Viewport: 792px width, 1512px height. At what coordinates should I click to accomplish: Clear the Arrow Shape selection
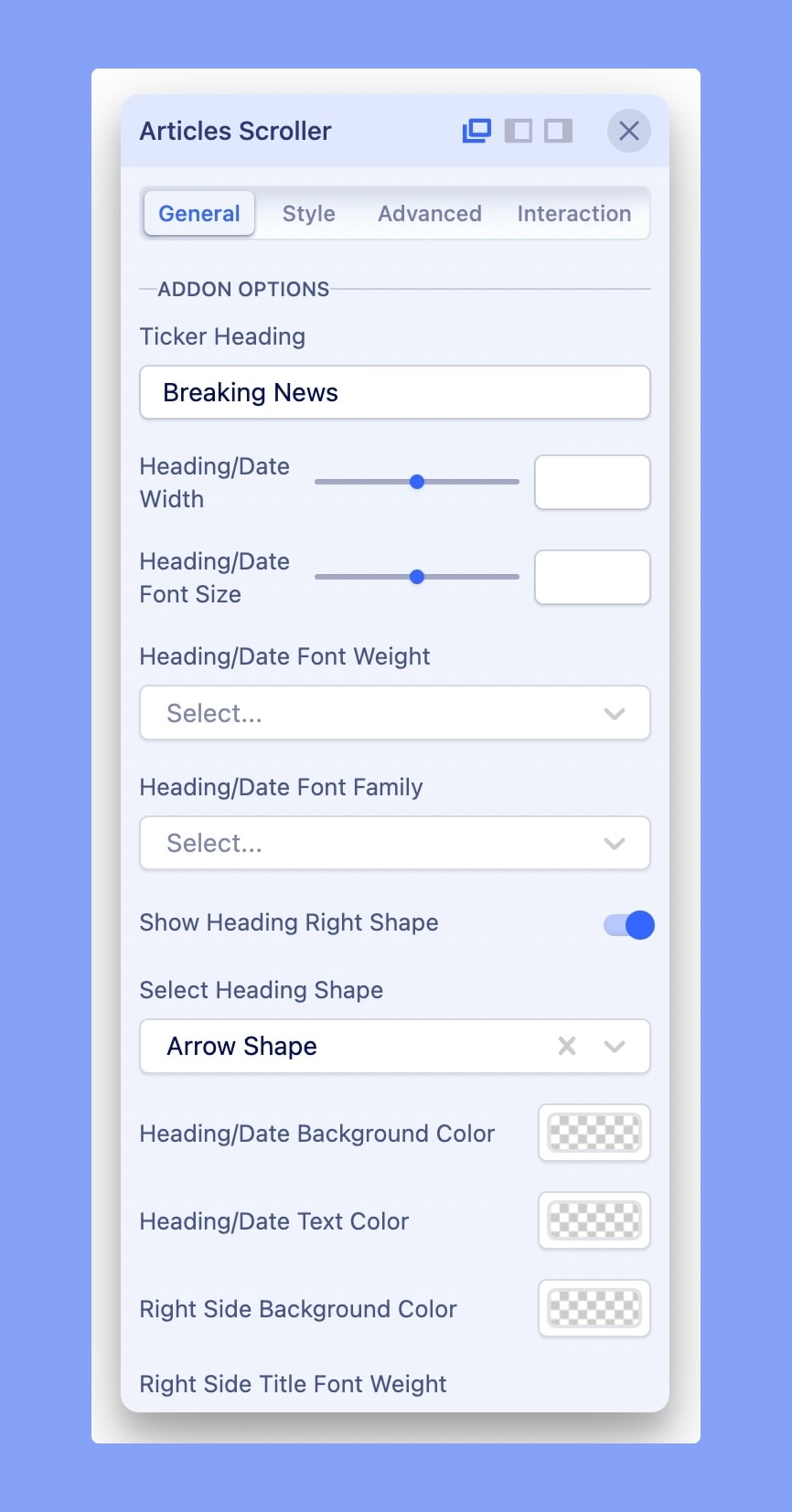(x=567, y=1046)
